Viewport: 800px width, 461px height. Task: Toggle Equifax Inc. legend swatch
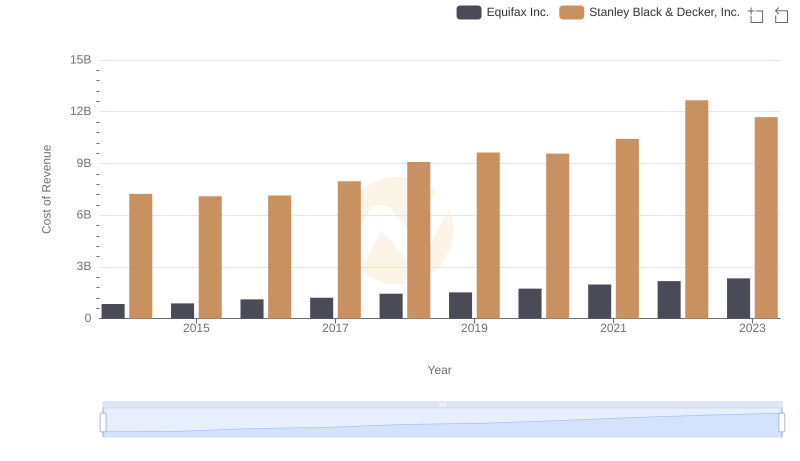click(468, 13)
